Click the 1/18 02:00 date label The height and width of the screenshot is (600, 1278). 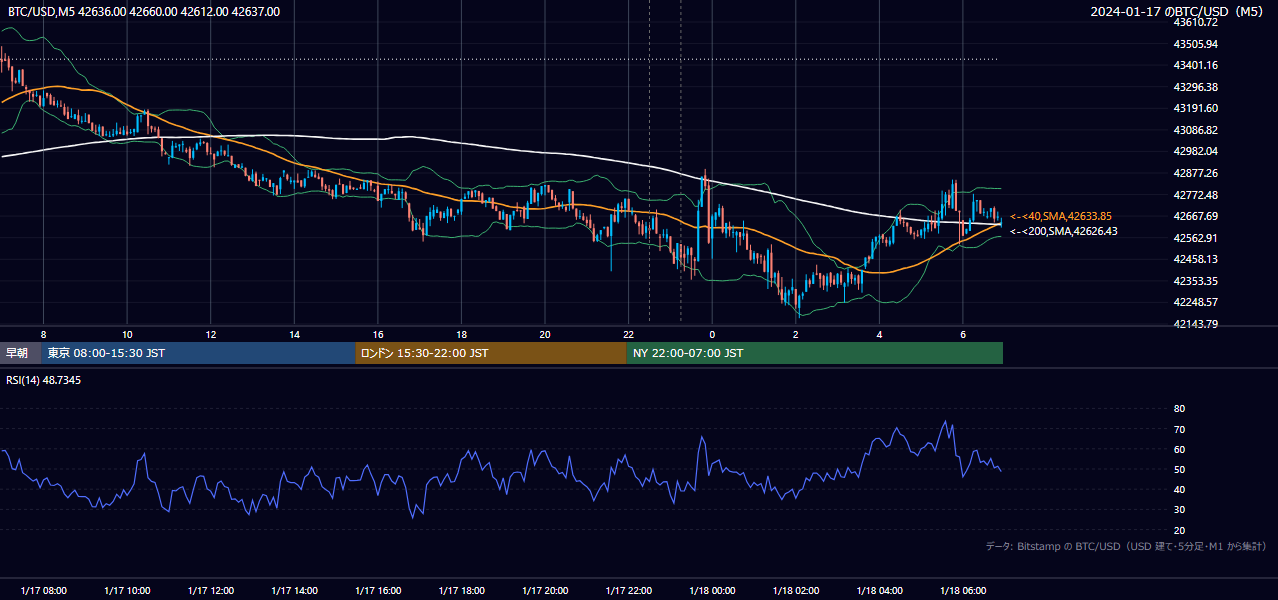796,591
